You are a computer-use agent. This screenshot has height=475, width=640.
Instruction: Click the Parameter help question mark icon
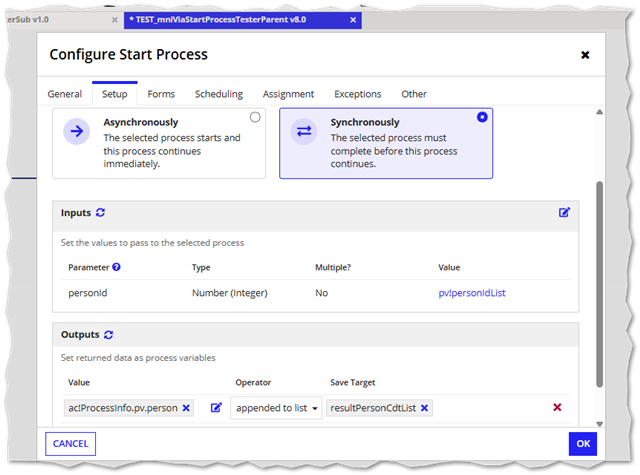[x=117, y=267]
